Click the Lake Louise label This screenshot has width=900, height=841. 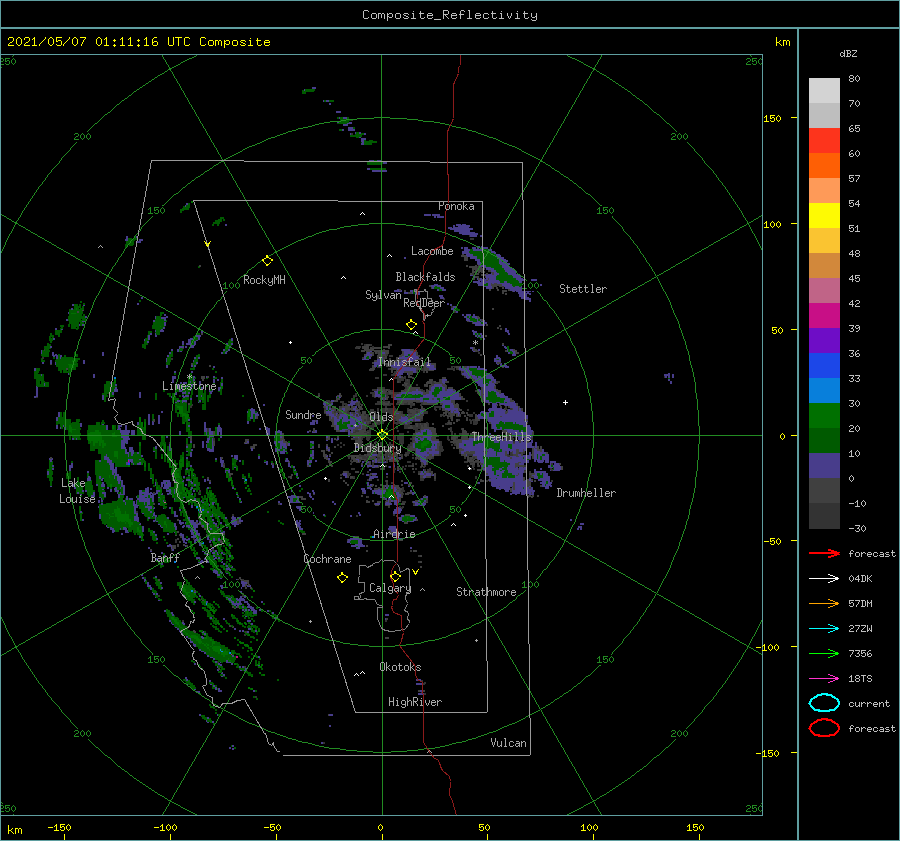tap(77, 491)
